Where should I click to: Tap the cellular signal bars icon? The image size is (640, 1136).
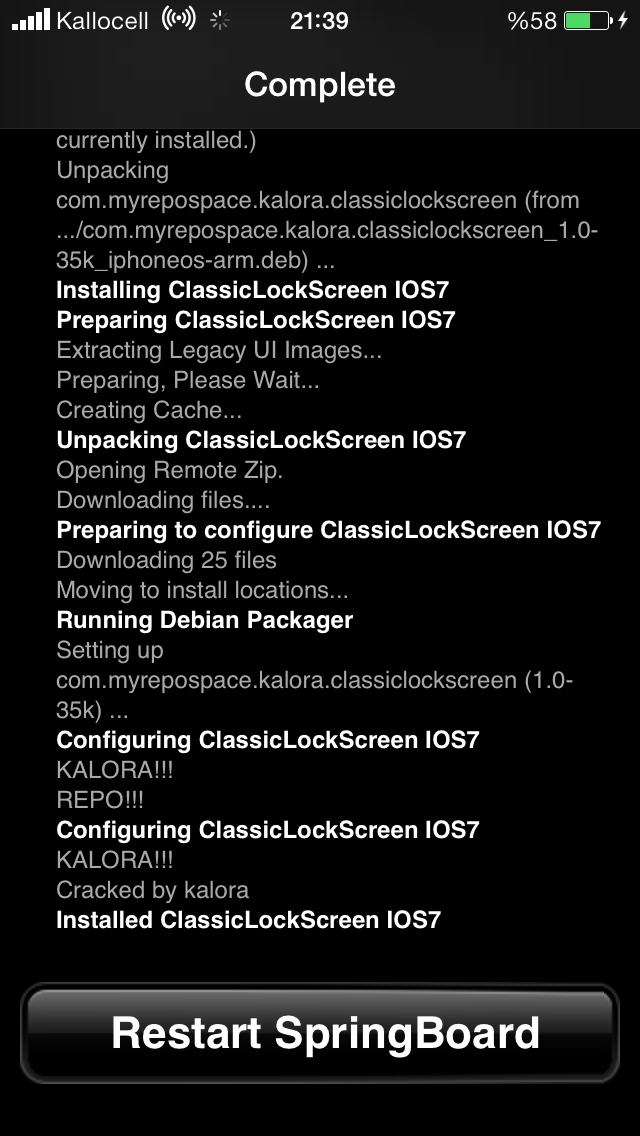(x=31, y=20)
